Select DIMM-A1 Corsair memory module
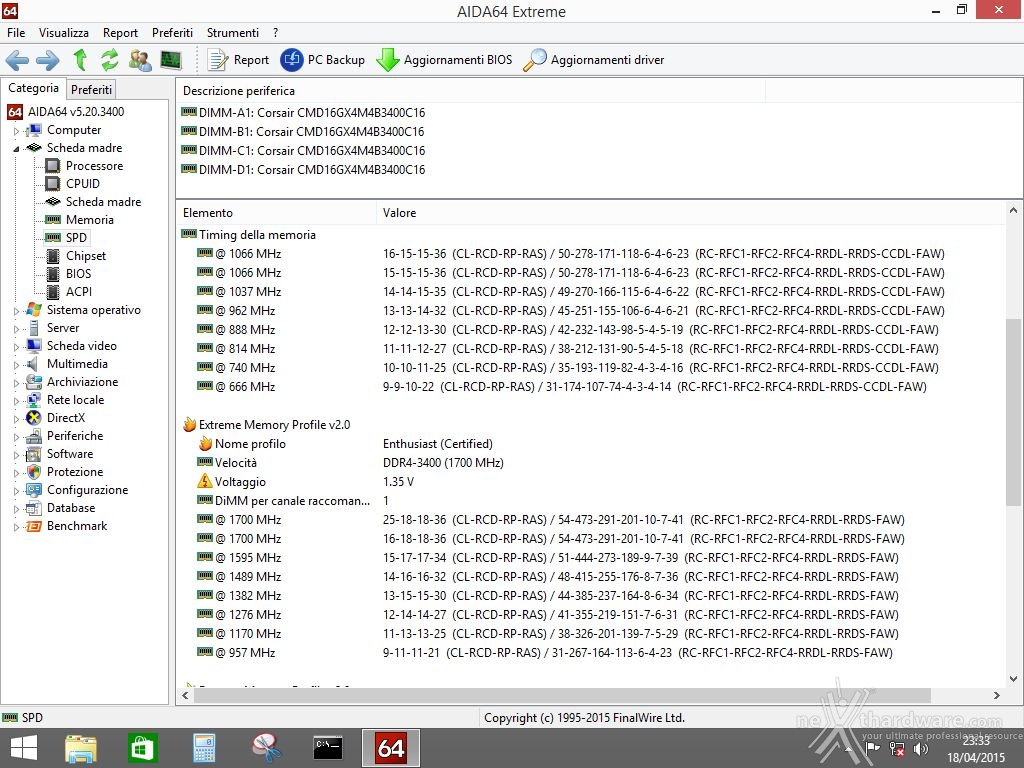The width and height of the screenshot is (1024, 768). (x=303, y=113)
